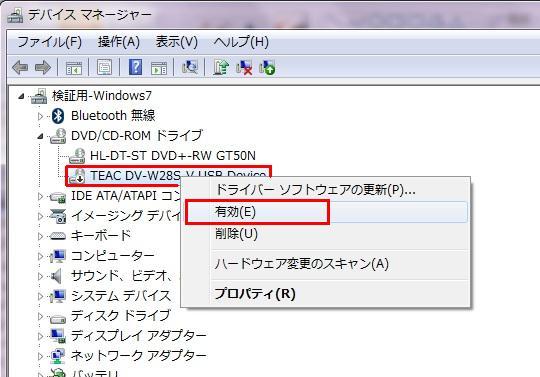
Task: Click the Back arrow toolbar icon
Action: coord(20,67)
